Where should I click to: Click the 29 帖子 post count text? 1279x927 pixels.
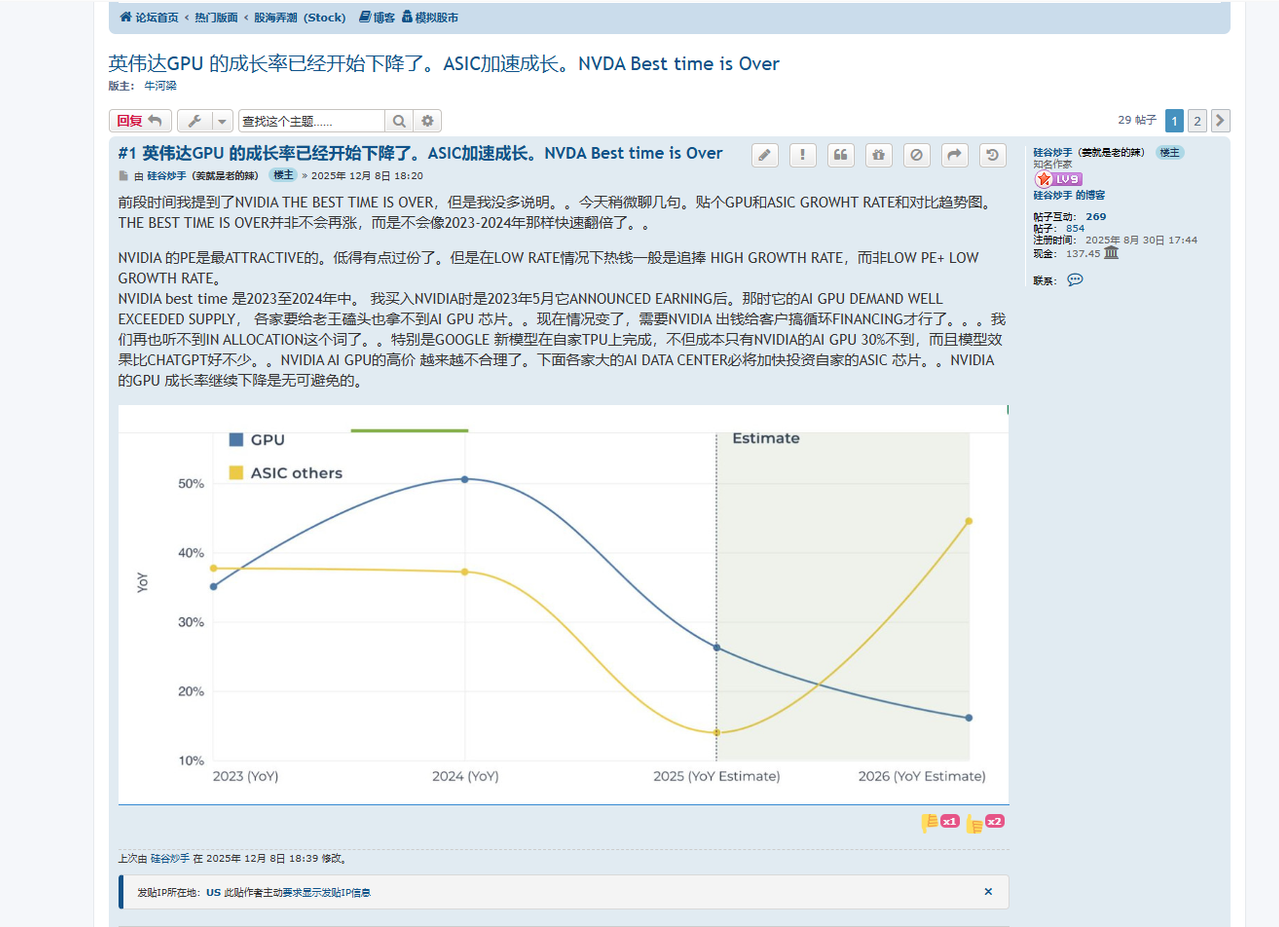1137,120
